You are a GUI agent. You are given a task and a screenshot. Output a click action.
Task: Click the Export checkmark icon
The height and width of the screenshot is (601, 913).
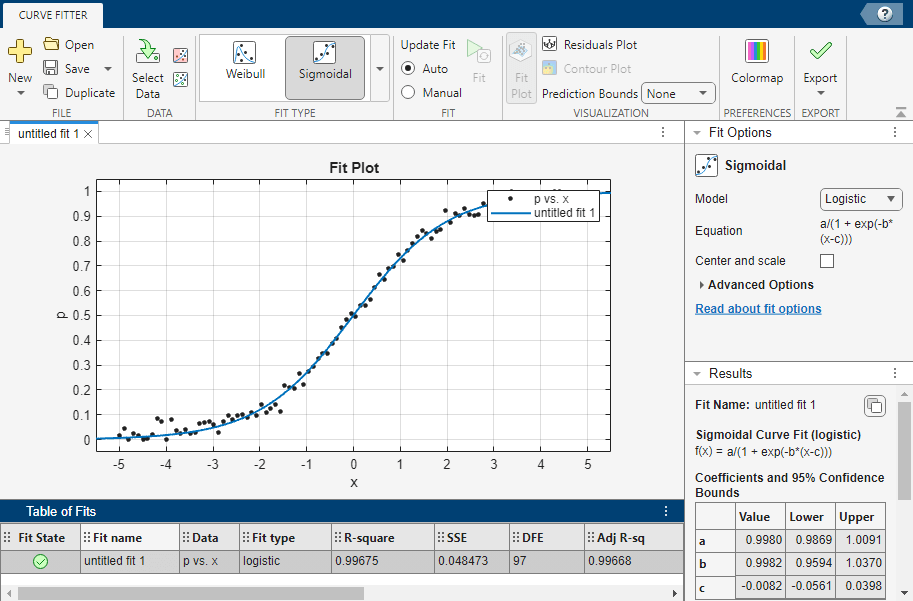pos(820,52)
